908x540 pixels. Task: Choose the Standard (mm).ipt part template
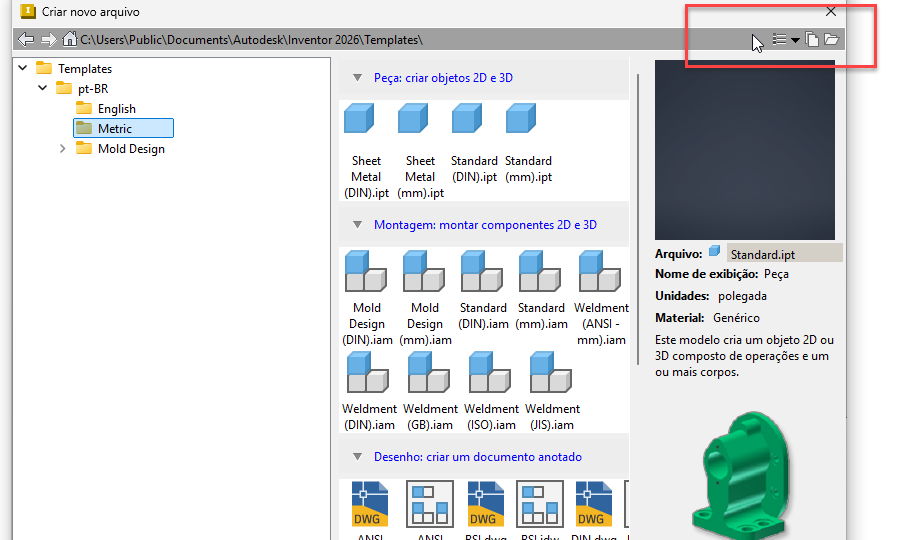[528, 143]
